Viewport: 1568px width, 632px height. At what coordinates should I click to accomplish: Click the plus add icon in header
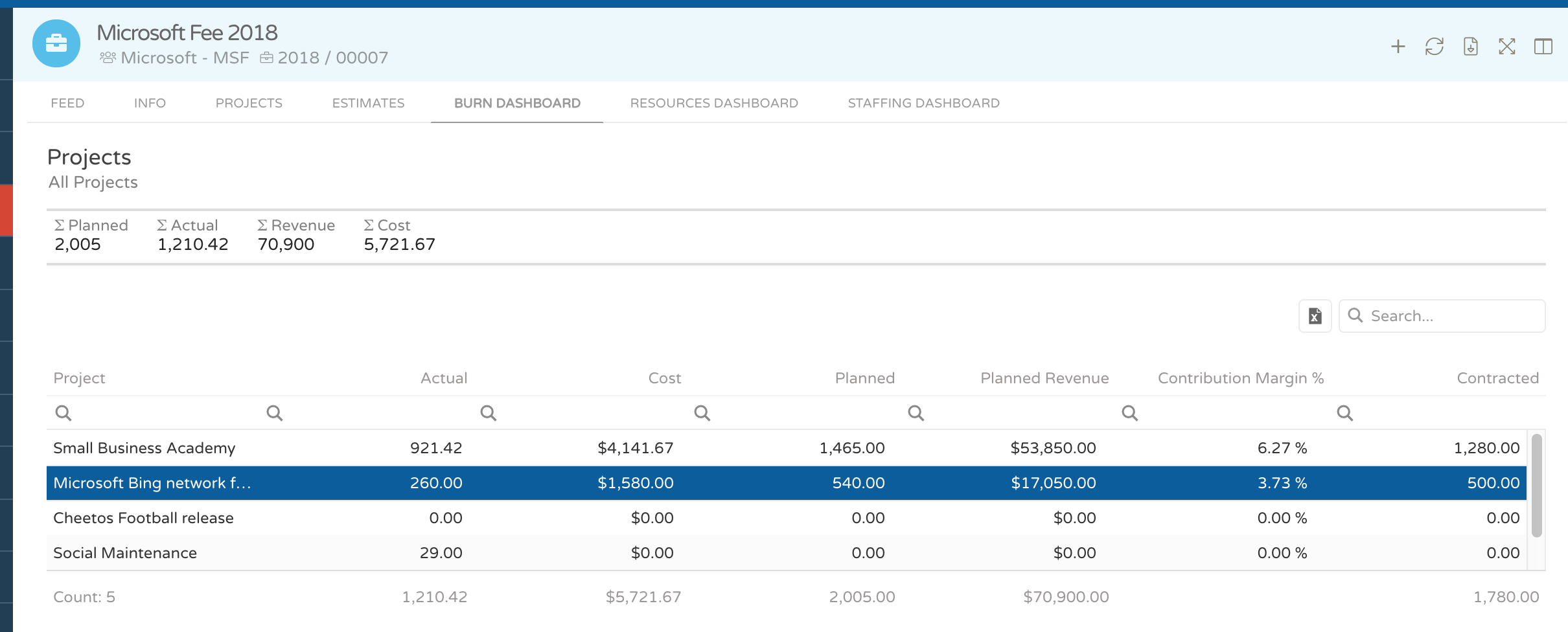pos(1398,47)
